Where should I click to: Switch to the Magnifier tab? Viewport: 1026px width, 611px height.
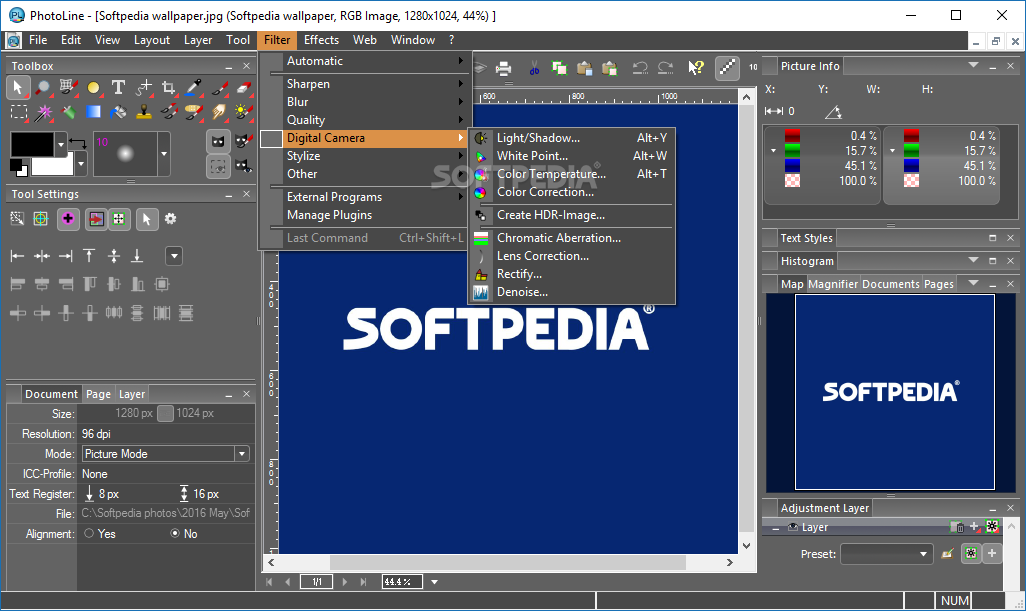tap(832, 284)
